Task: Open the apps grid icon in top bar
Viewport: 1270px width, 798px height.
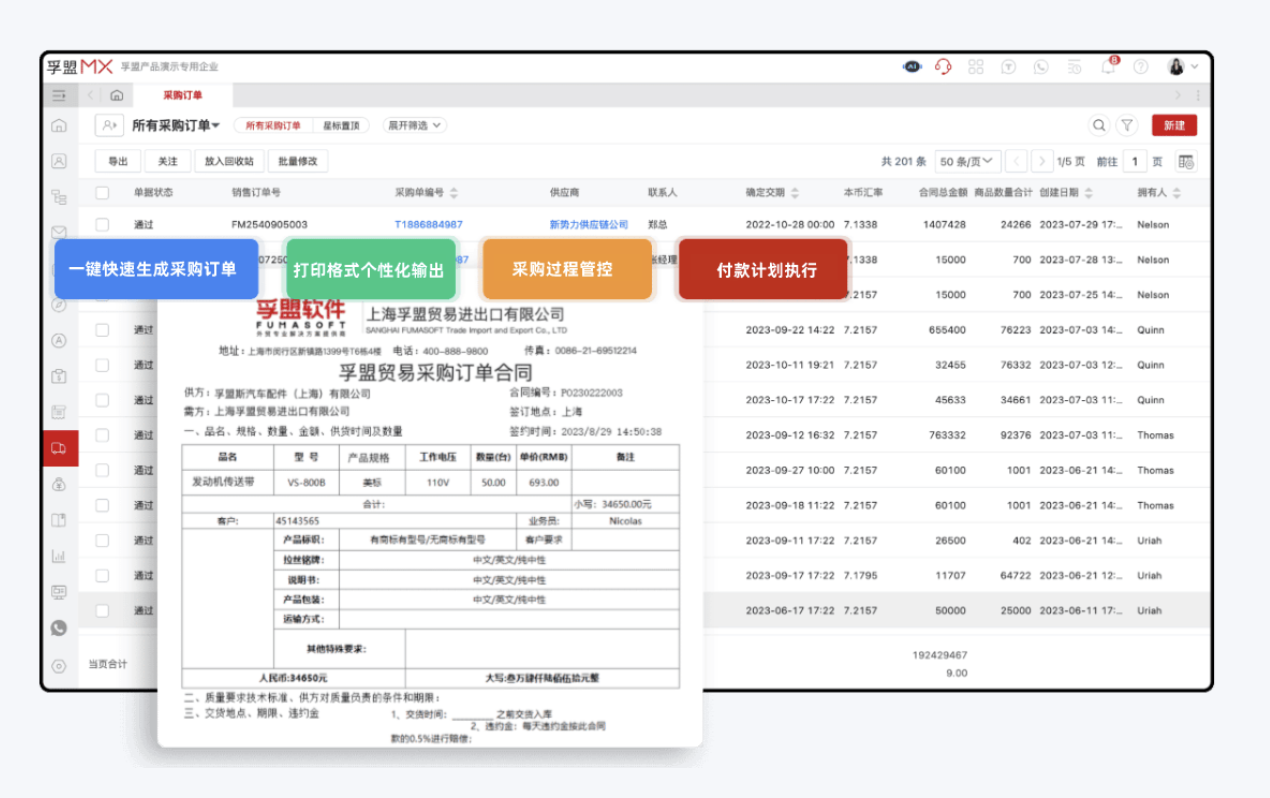Action: click(976, 66)
